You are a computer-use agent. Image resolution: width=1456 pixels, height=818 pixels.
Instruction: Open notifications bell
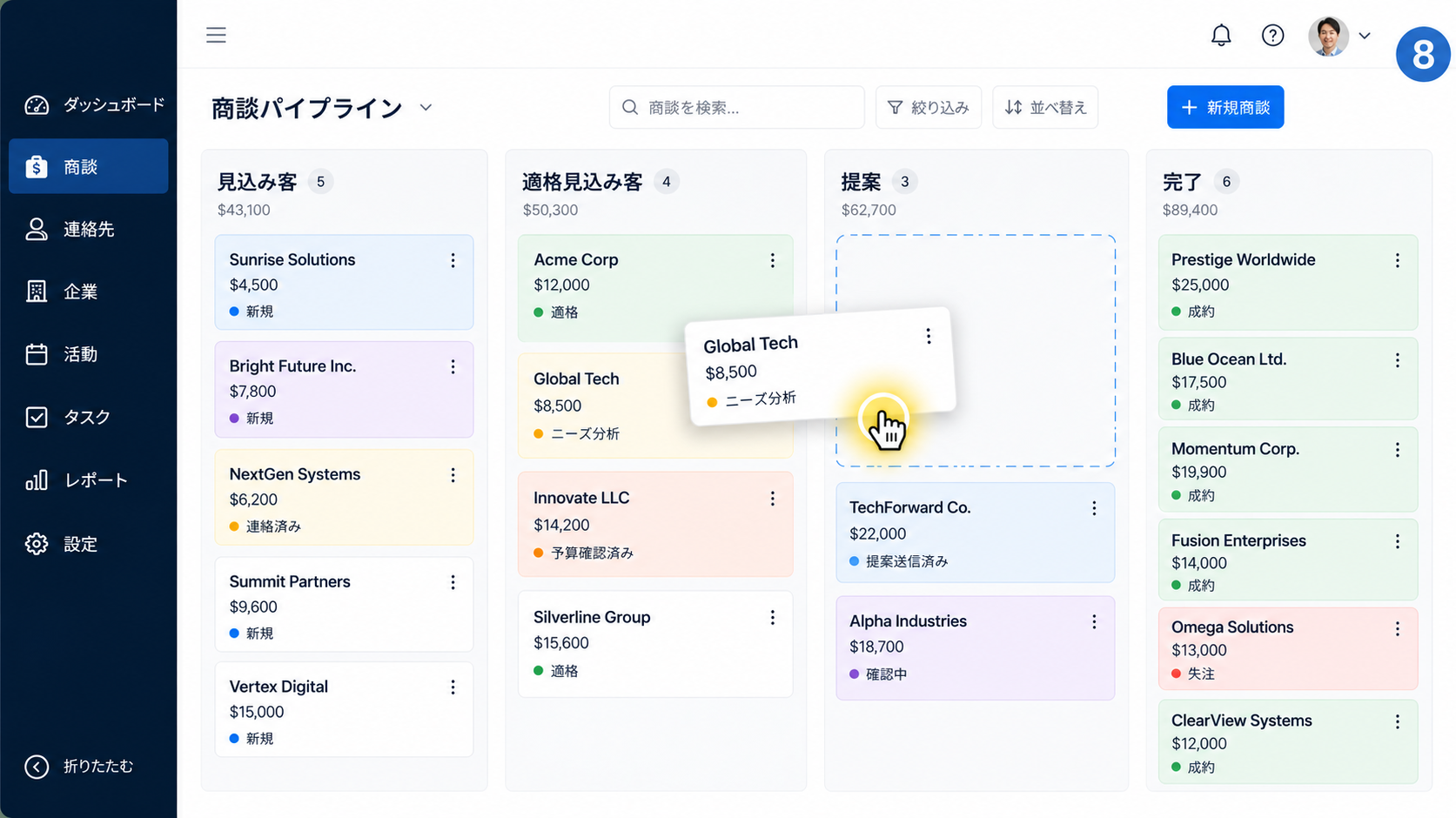coord(1221,35)
